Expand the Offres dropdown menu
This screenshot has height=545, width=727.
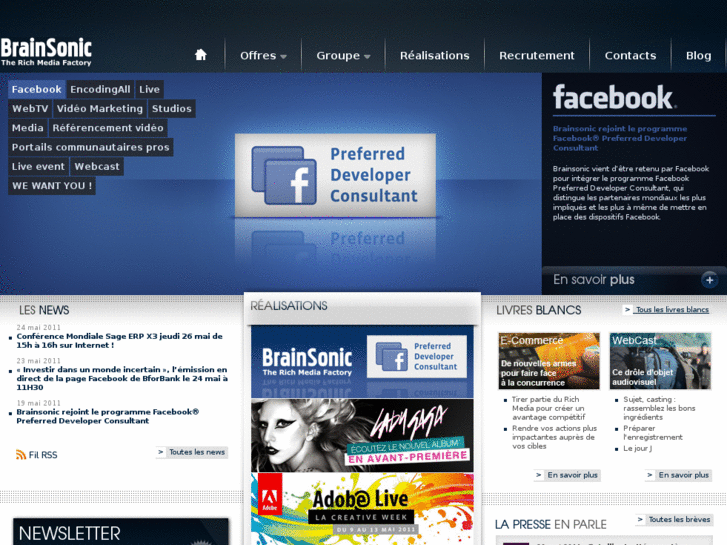click(263, 56)
